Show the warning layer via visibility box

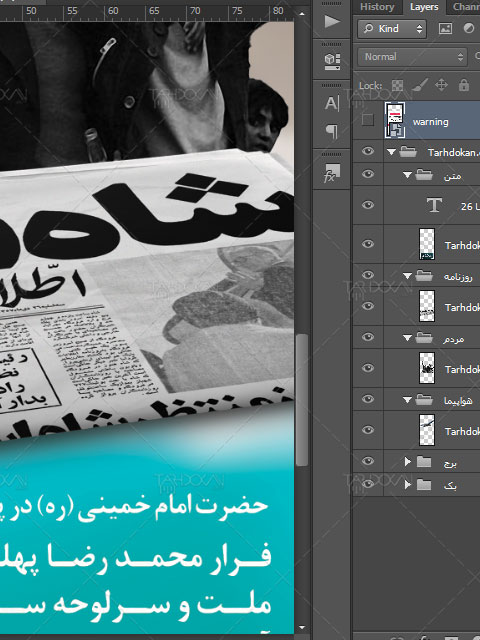(368, 120)
